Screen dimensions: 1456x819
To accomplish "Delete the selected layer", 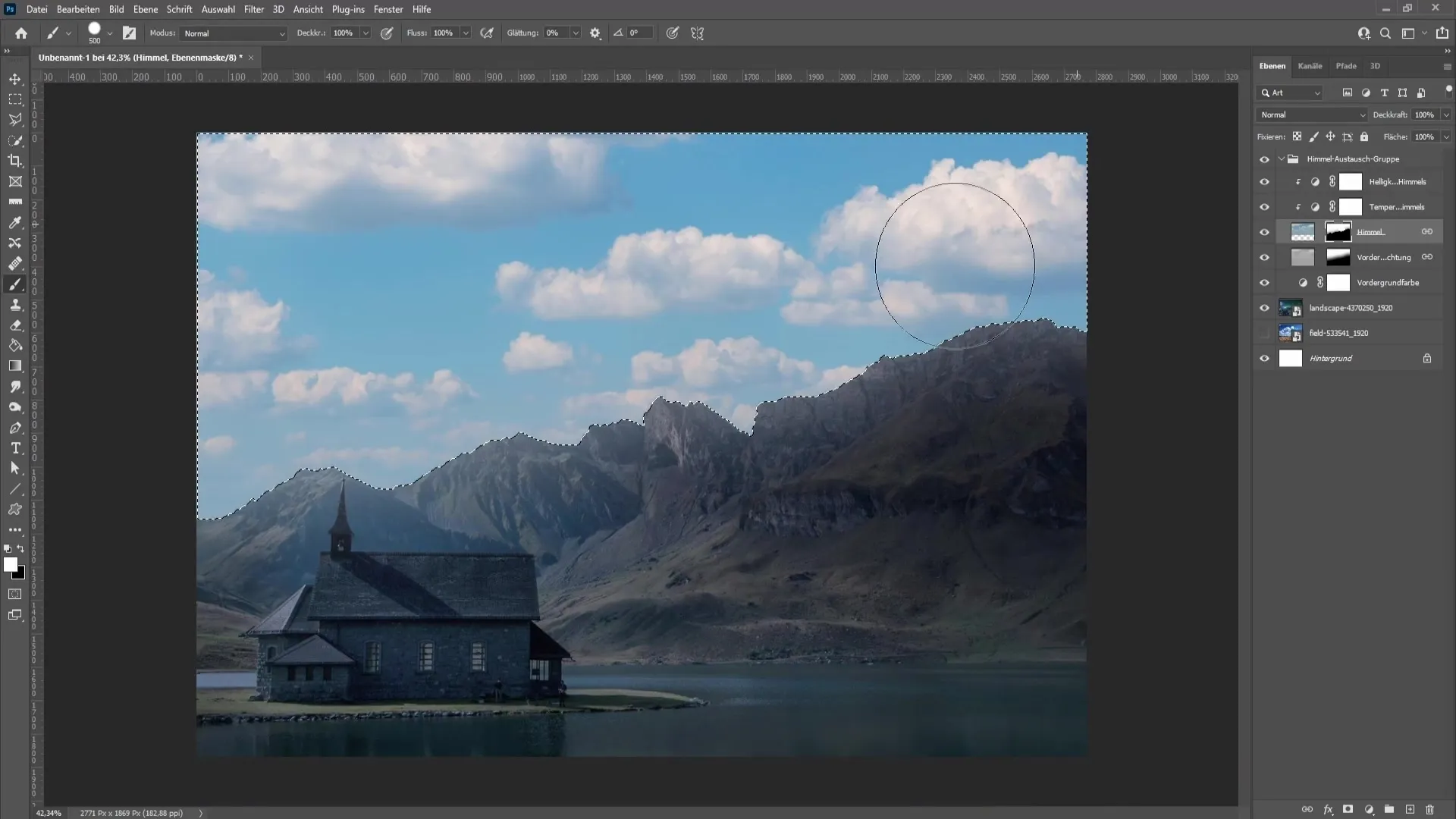I will point(1430,810).
